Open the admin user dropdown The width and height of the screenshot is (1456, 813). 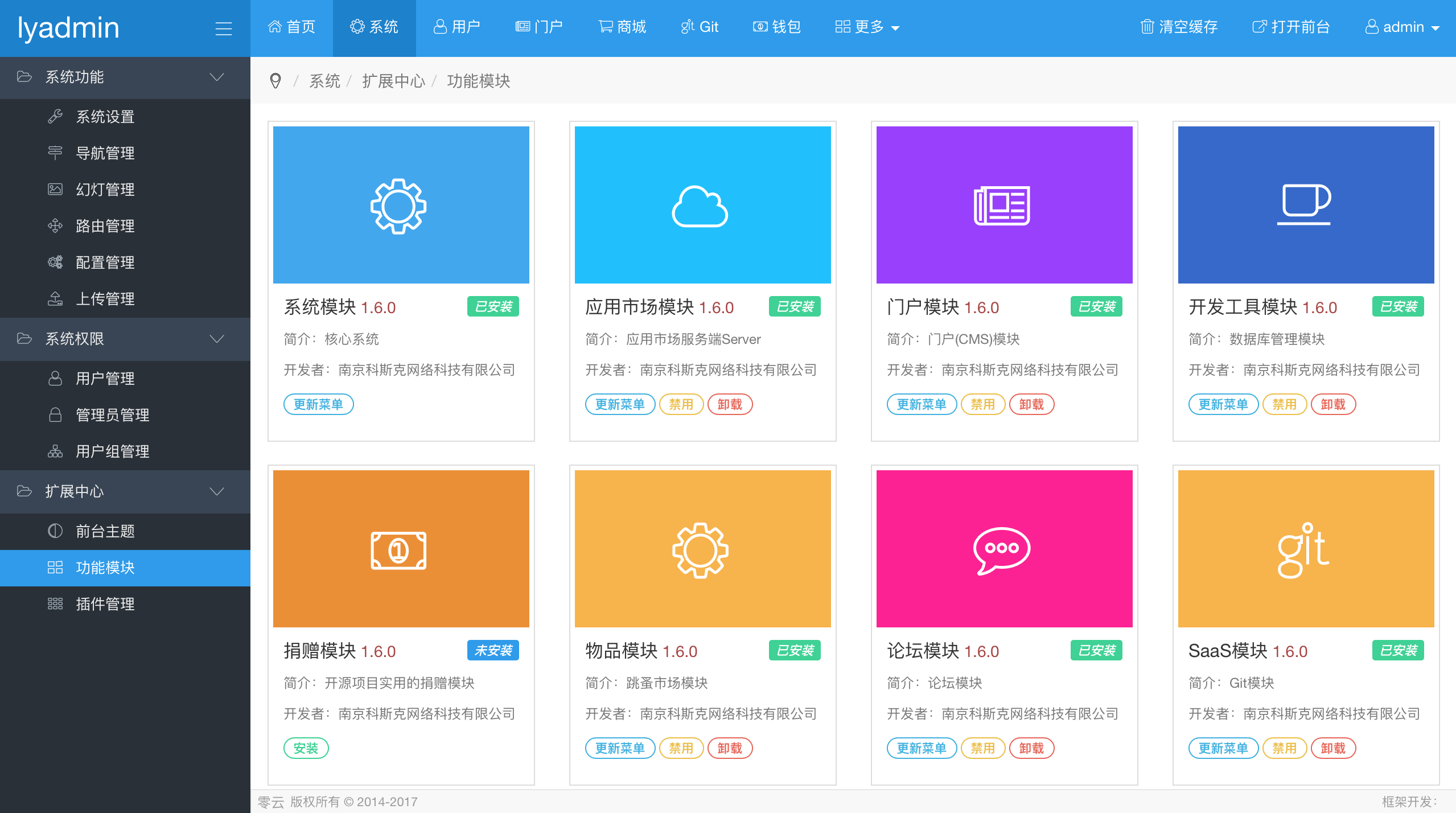pos(1402,27)
